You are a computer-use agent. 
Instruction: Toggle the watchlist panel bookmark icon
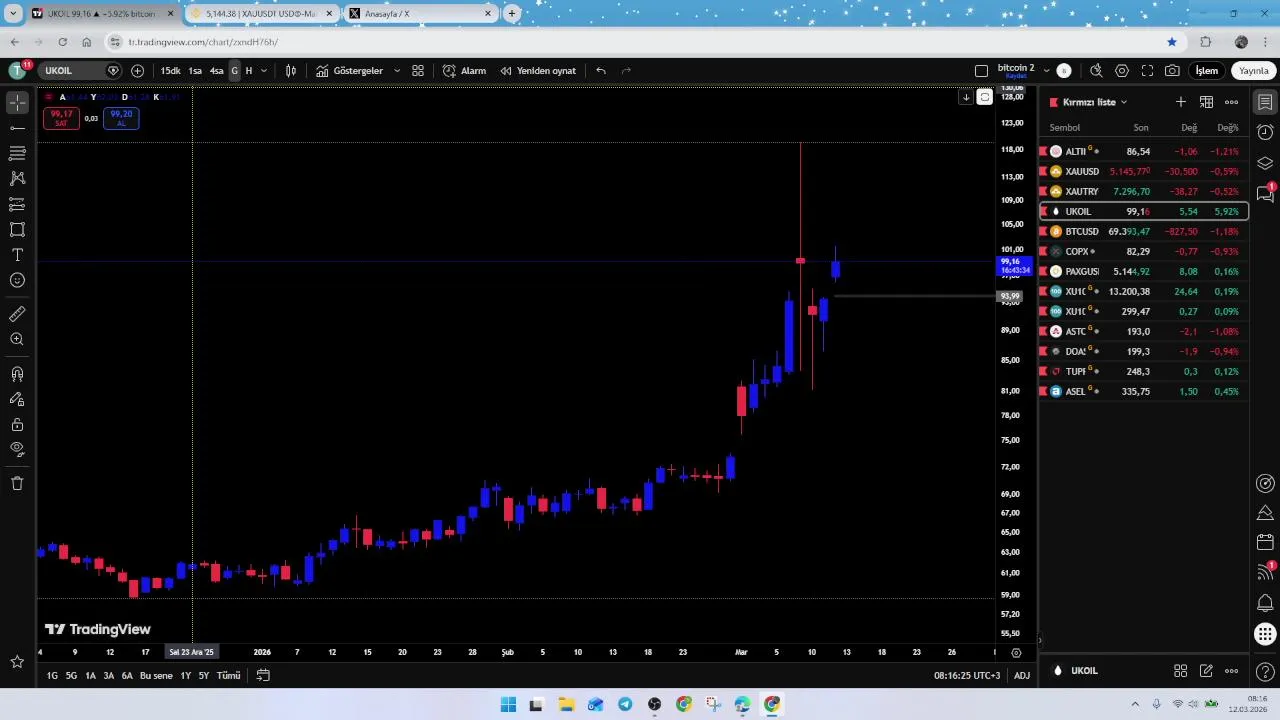coord(1265,102)
